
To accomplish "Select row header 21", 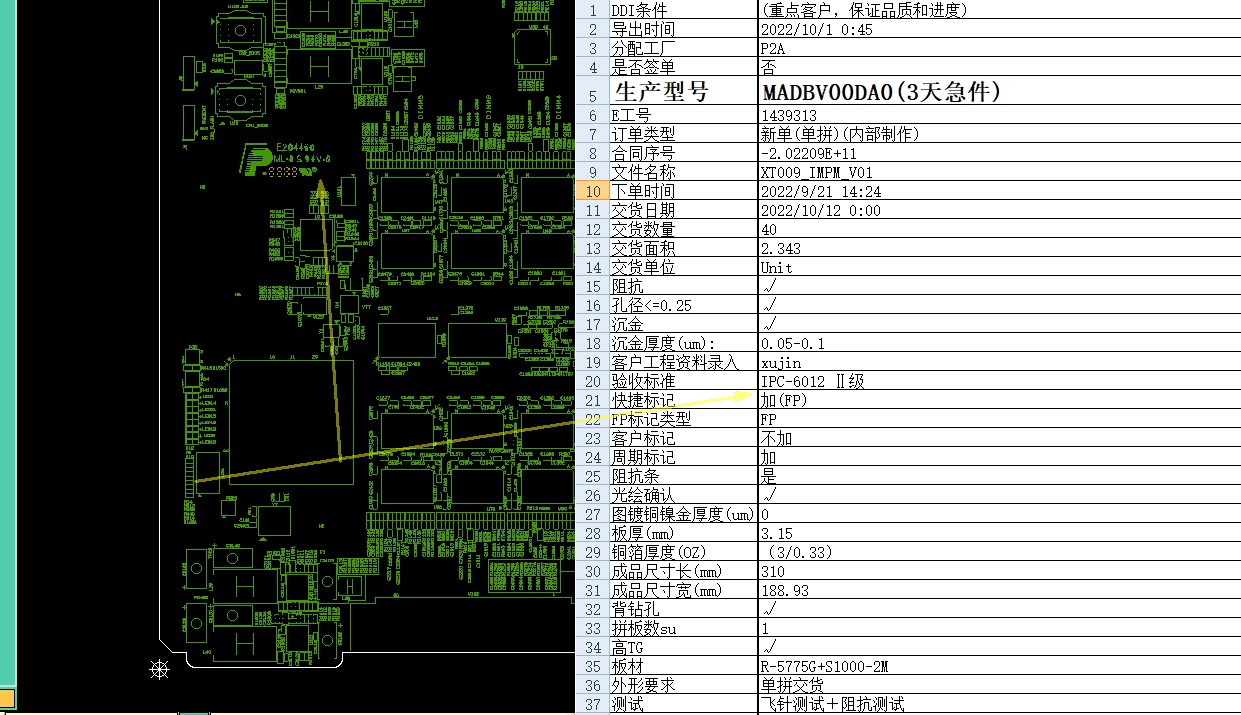I will coord(592,400).
